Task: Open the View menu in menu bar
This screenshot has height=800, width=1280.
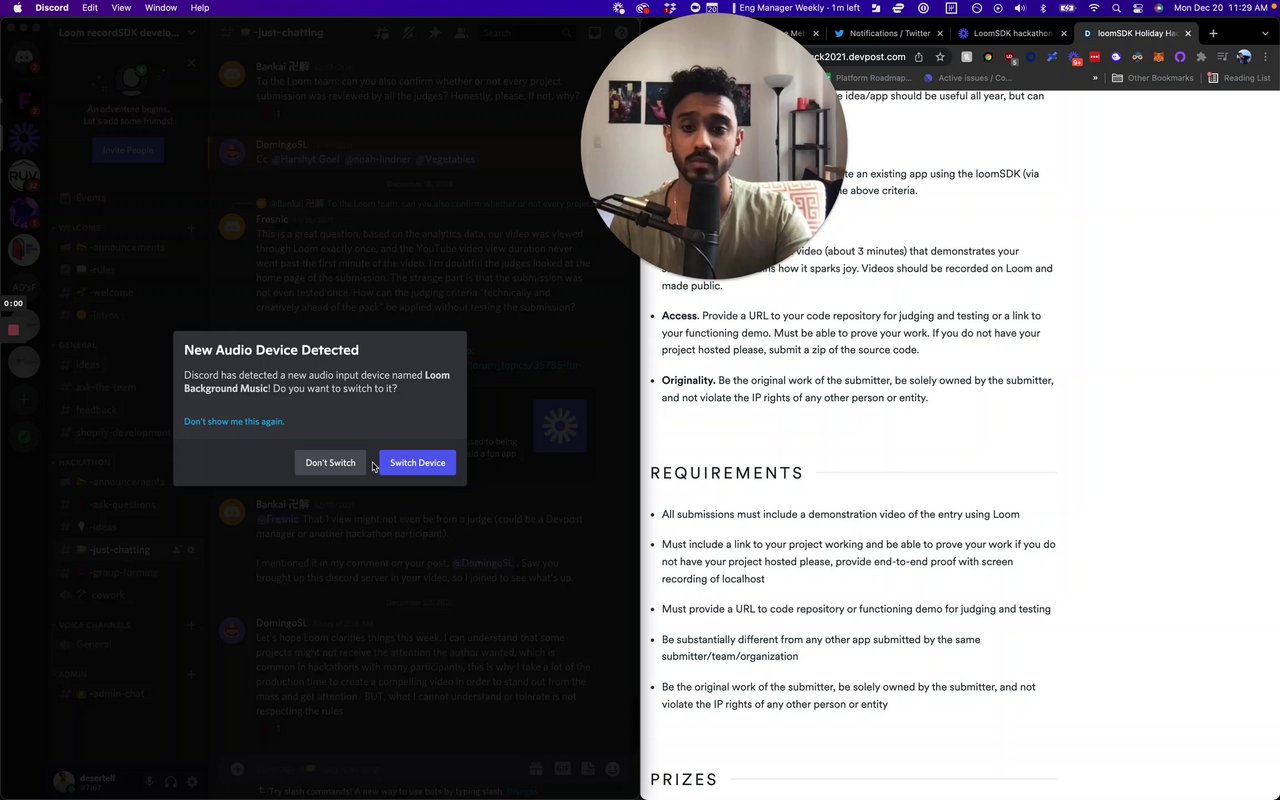Action: click(121, 8)
